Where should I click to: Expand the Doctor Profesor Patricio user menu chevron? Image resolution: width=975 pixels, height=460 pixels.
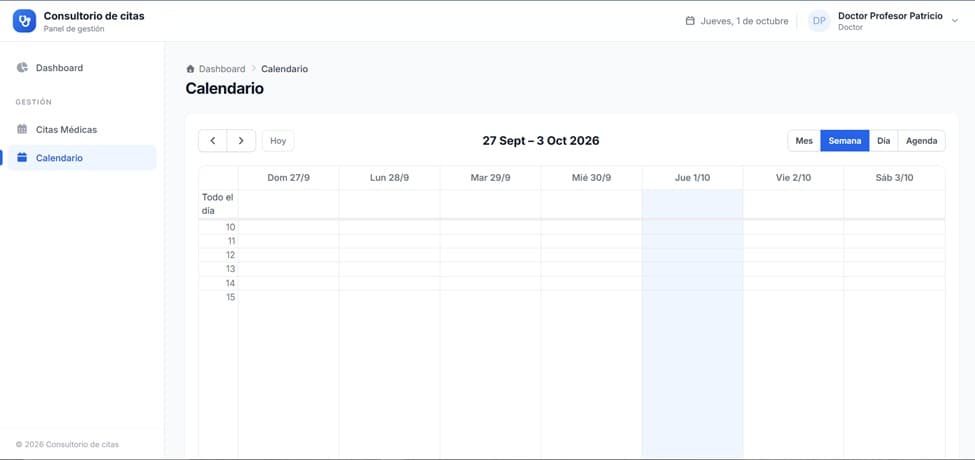point(955,21)
